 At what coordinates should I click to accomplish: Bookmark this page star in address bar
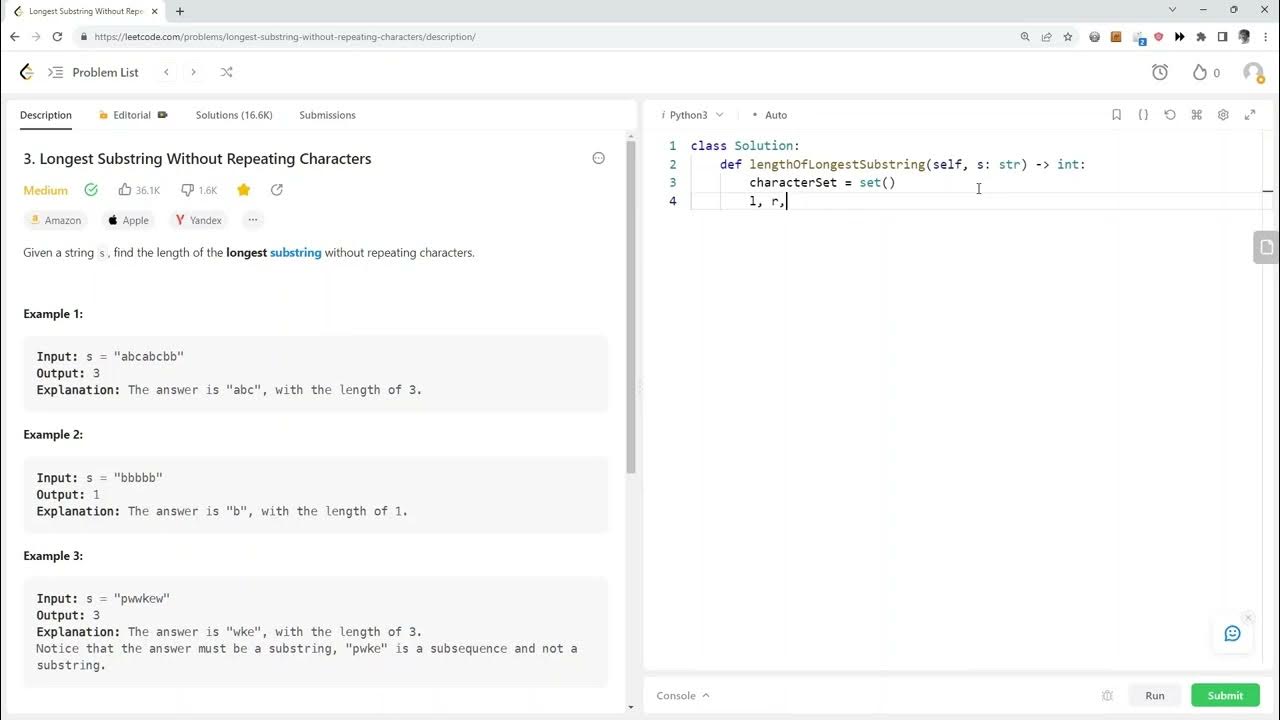pyautogui.click(x=1068, y=37)
